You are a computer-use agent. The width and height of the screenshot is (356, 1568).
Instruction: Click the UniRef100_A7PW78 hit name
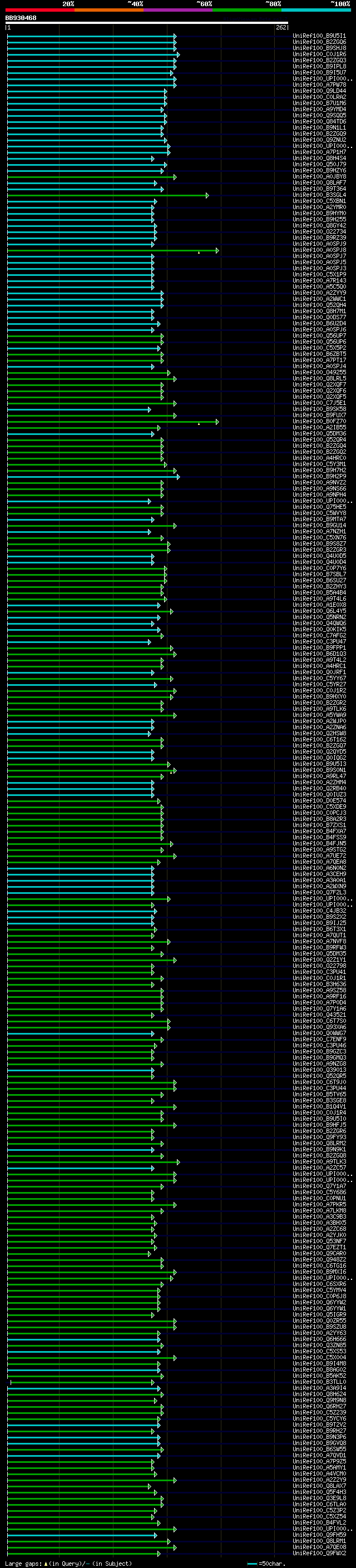[x=319, y=85]
